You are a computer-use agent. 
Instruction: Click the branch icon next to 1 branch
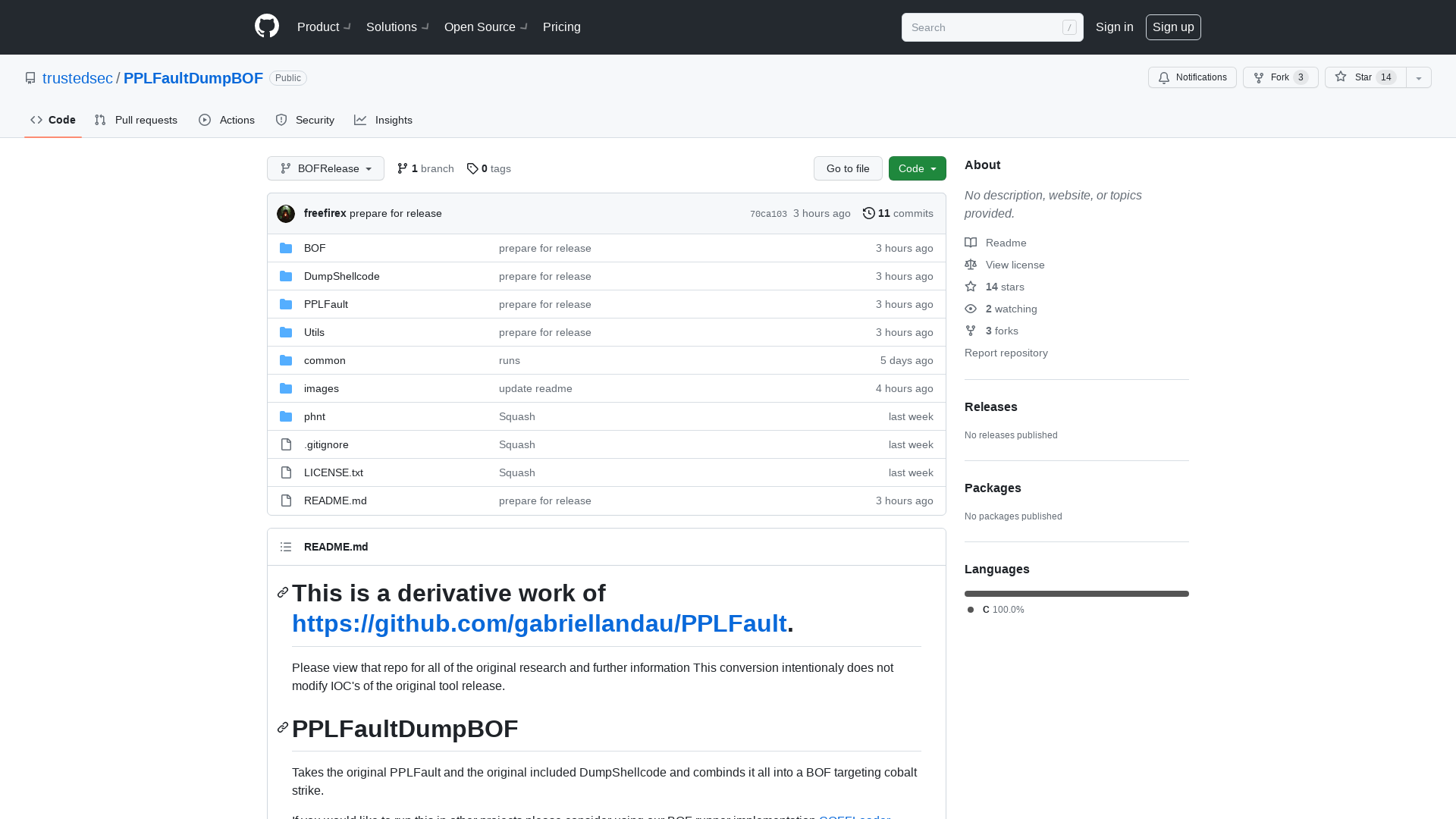tap(403, 168)
